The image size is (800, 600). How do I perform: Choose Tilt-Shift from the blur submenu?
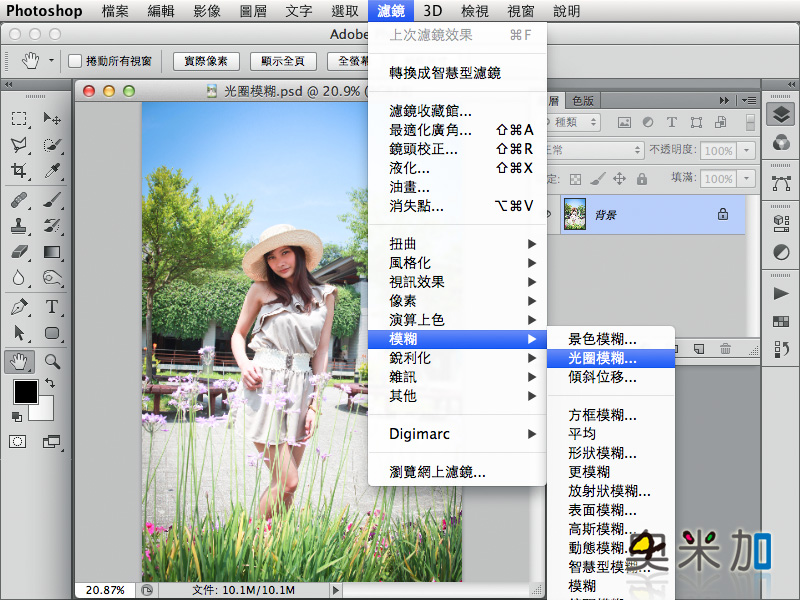611,377
